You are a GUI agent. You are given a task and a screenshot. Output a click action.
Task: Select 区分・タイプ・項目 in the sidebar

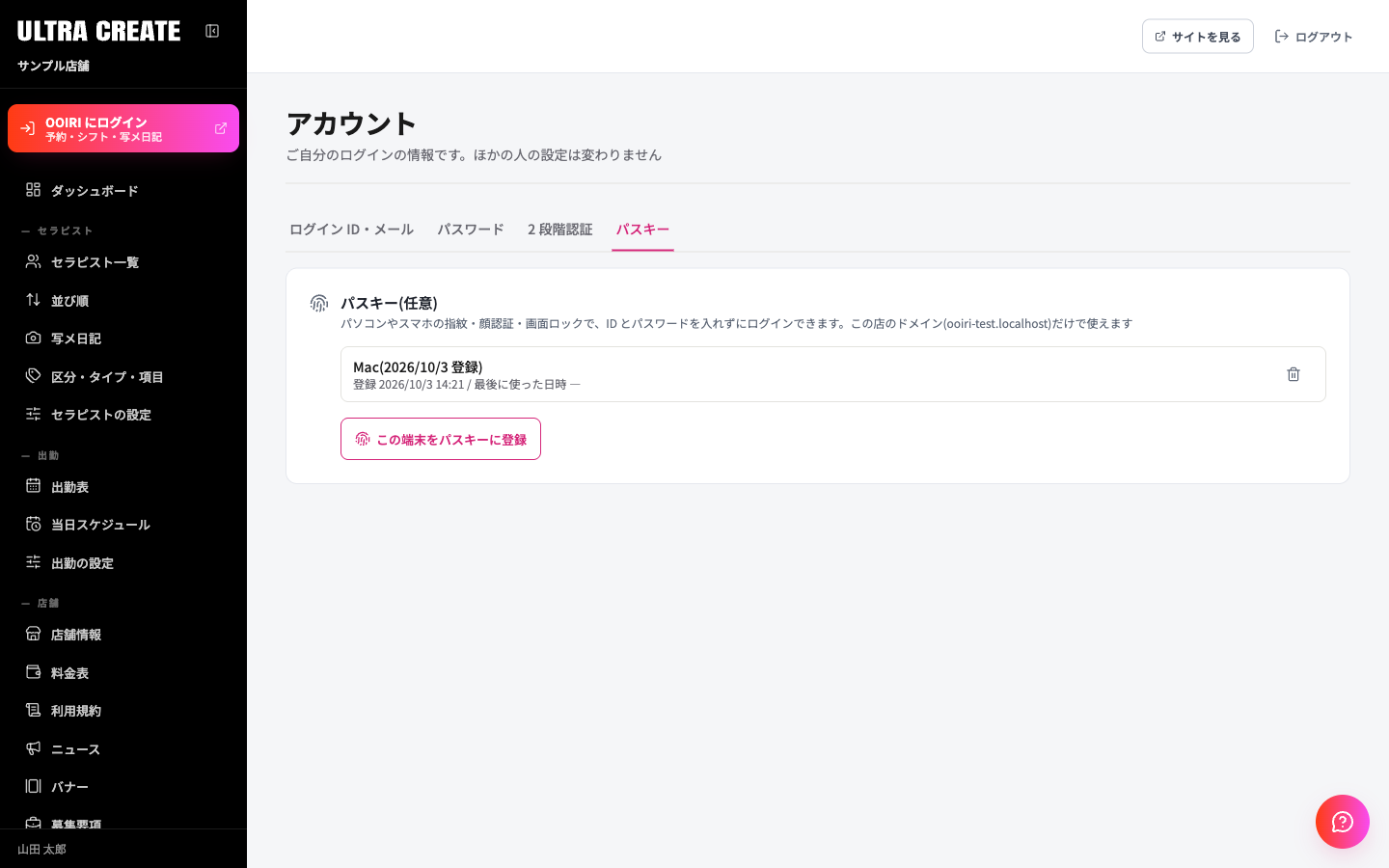pyautogui.click(x=123, y=377)
